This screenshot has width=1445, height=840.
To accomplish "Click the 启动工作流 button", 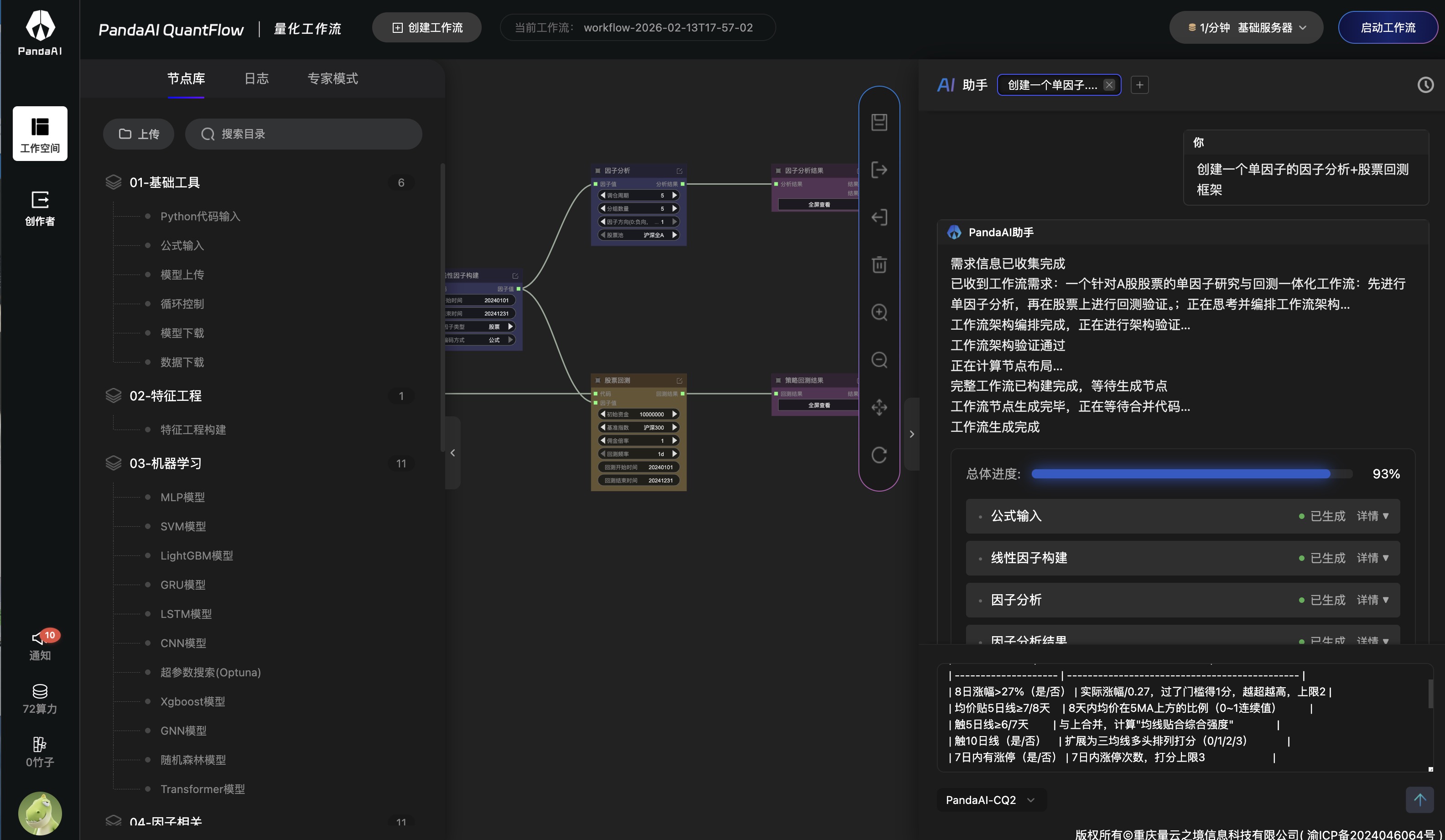I will pos(1388,27).
